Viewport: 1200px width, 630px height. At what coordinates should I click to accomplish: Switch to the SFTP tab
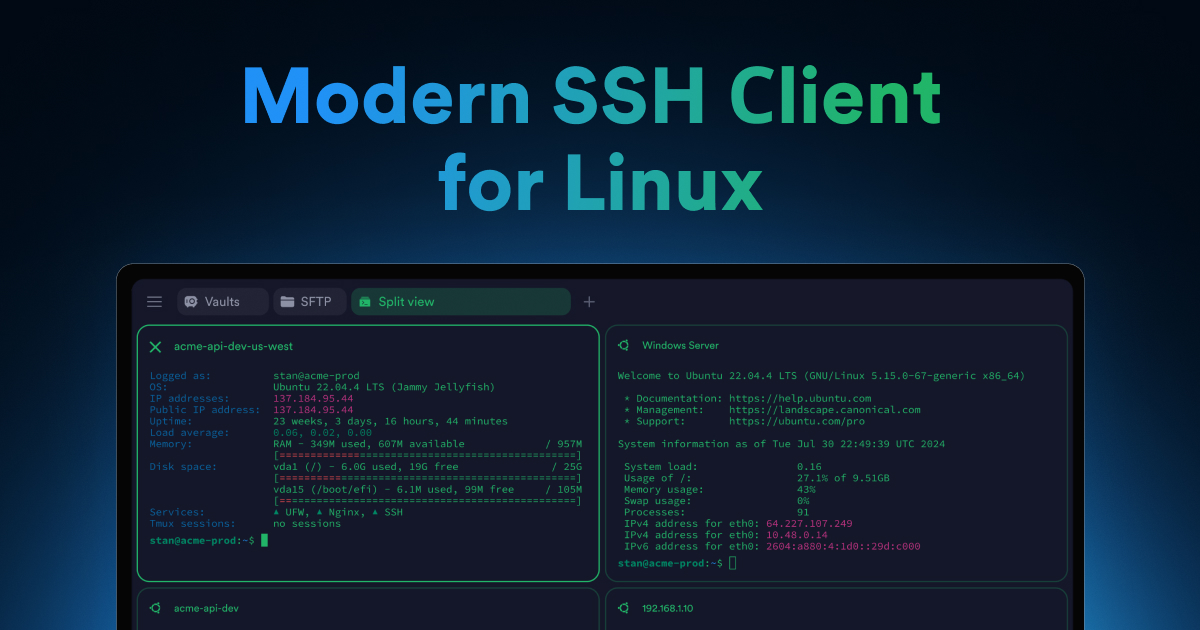pos(310,302)
